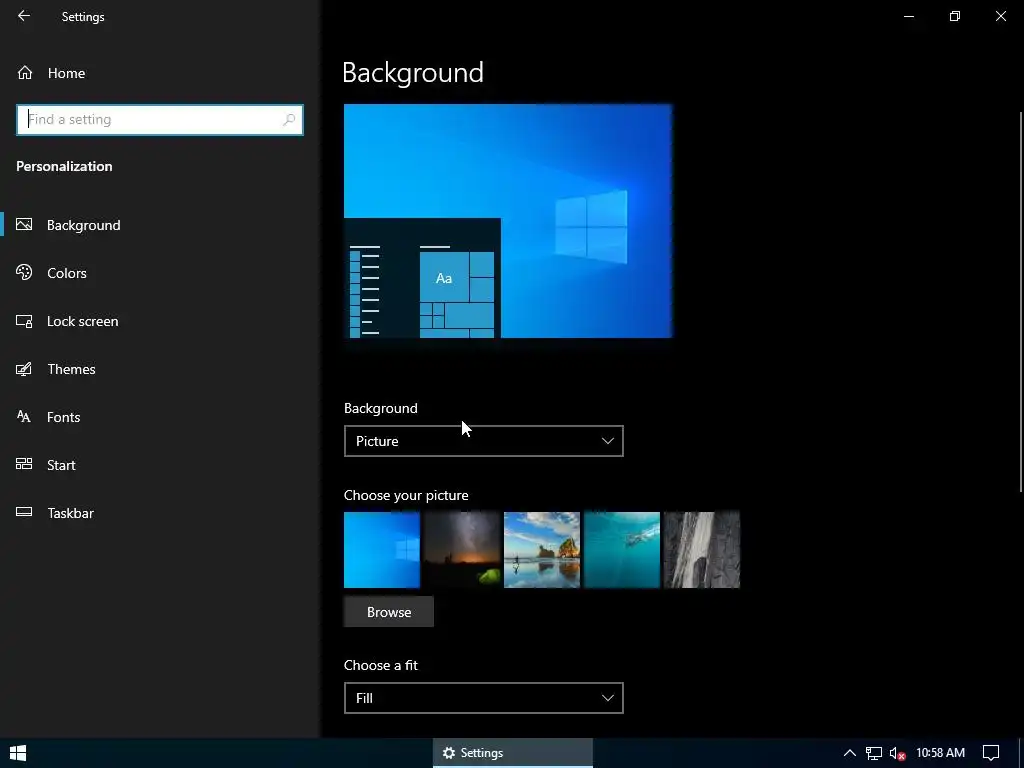The height and width of the screenshot is (768, 1024).
Task: Open the Windows Start button
Action: coord(18,753)
